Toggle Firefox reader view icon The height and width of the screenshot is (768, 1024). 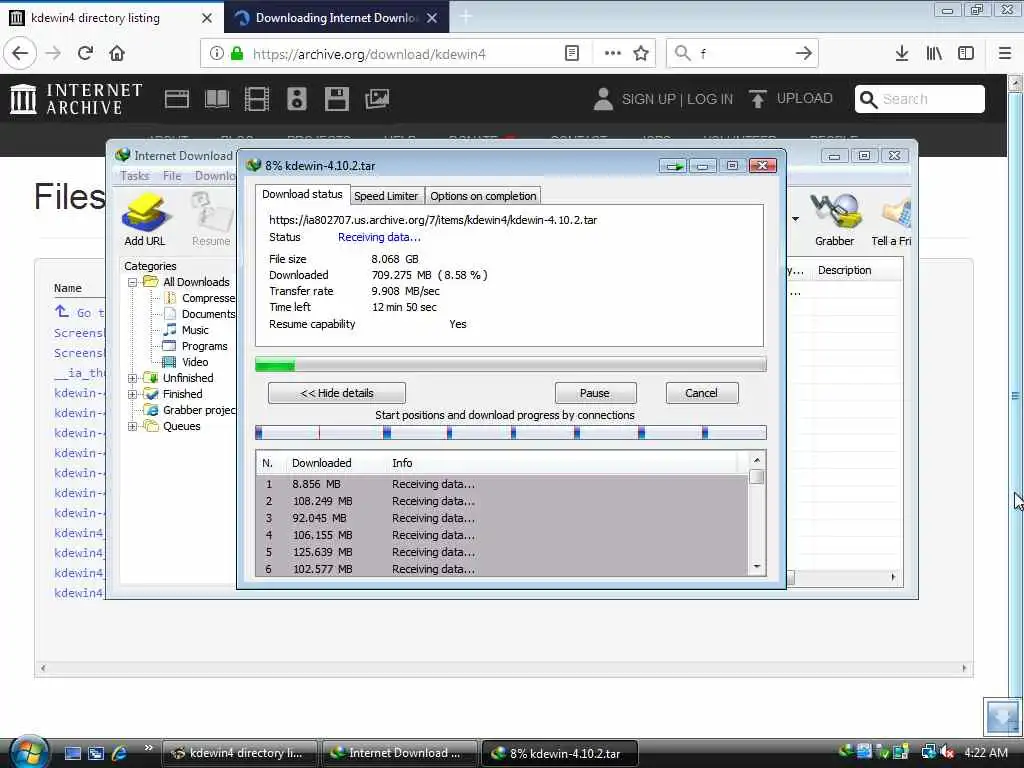pyautogui.click(x=571, y=54)
